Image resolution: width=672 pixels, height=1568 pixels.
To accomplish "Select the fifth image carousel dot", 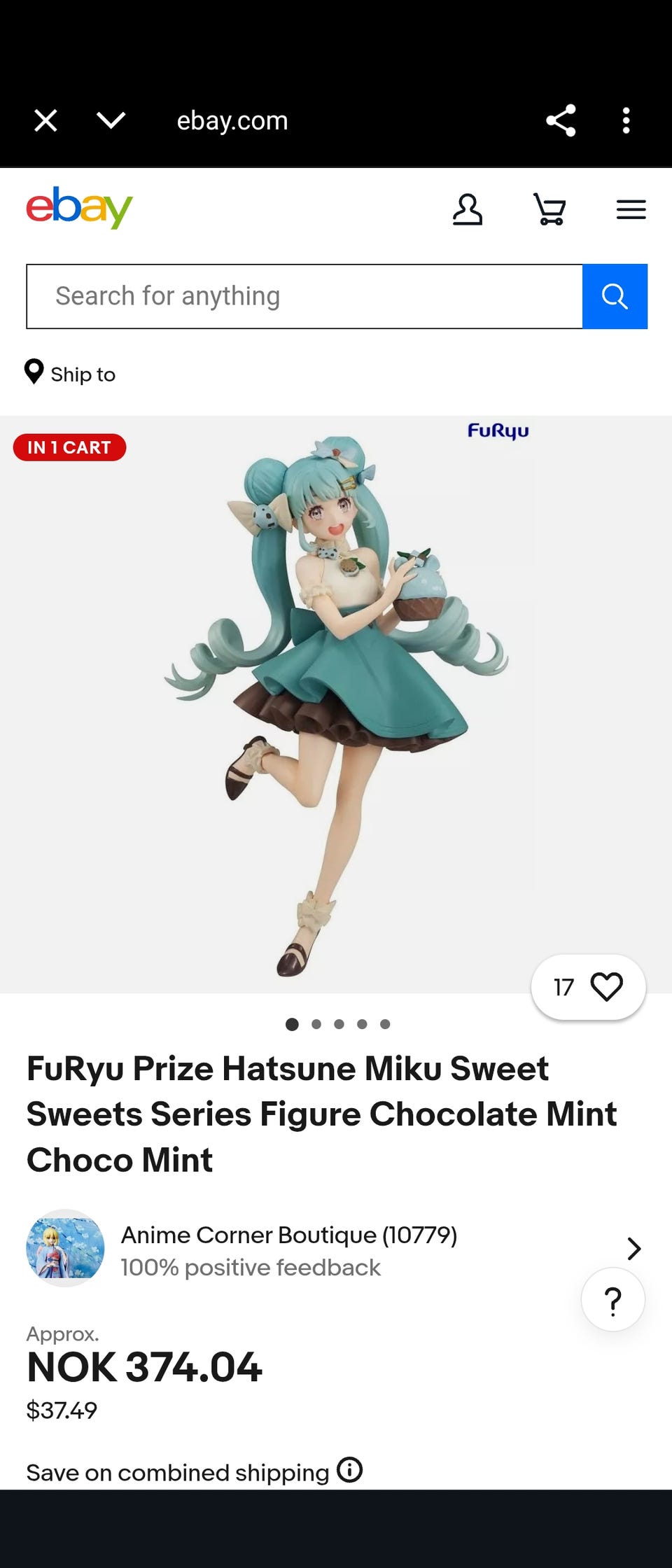I will pos(385,1024).
